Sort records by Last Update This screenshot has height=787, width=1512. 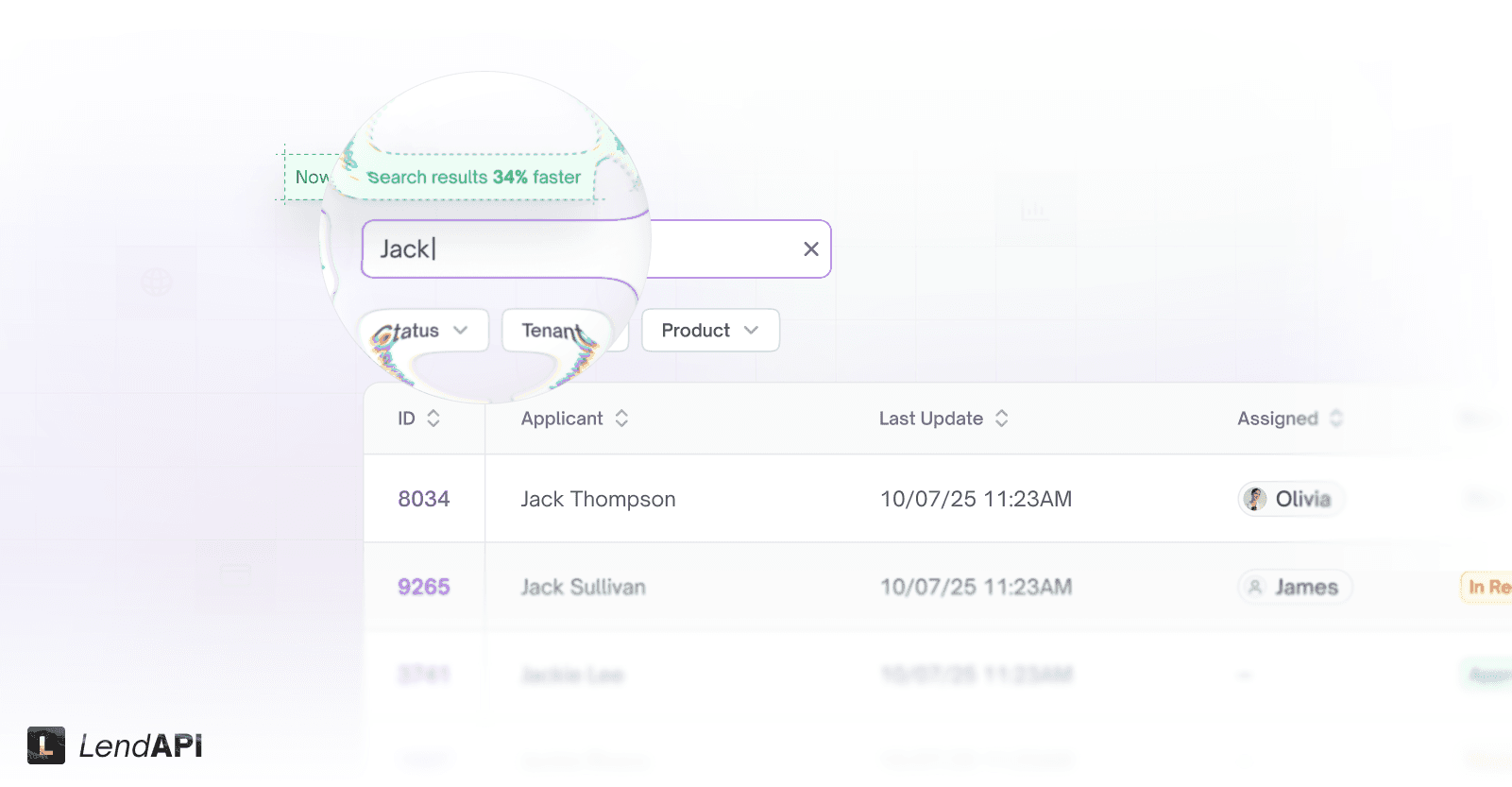point(1001,418)
